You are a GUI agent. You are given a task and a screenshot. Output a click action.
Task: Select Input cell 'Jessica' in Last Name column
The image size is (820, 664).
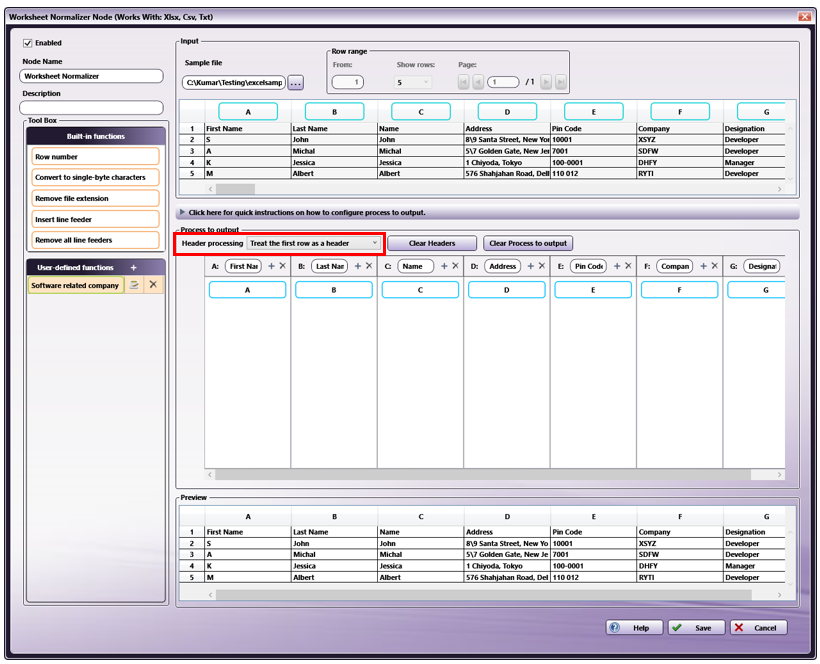(334, 163)
